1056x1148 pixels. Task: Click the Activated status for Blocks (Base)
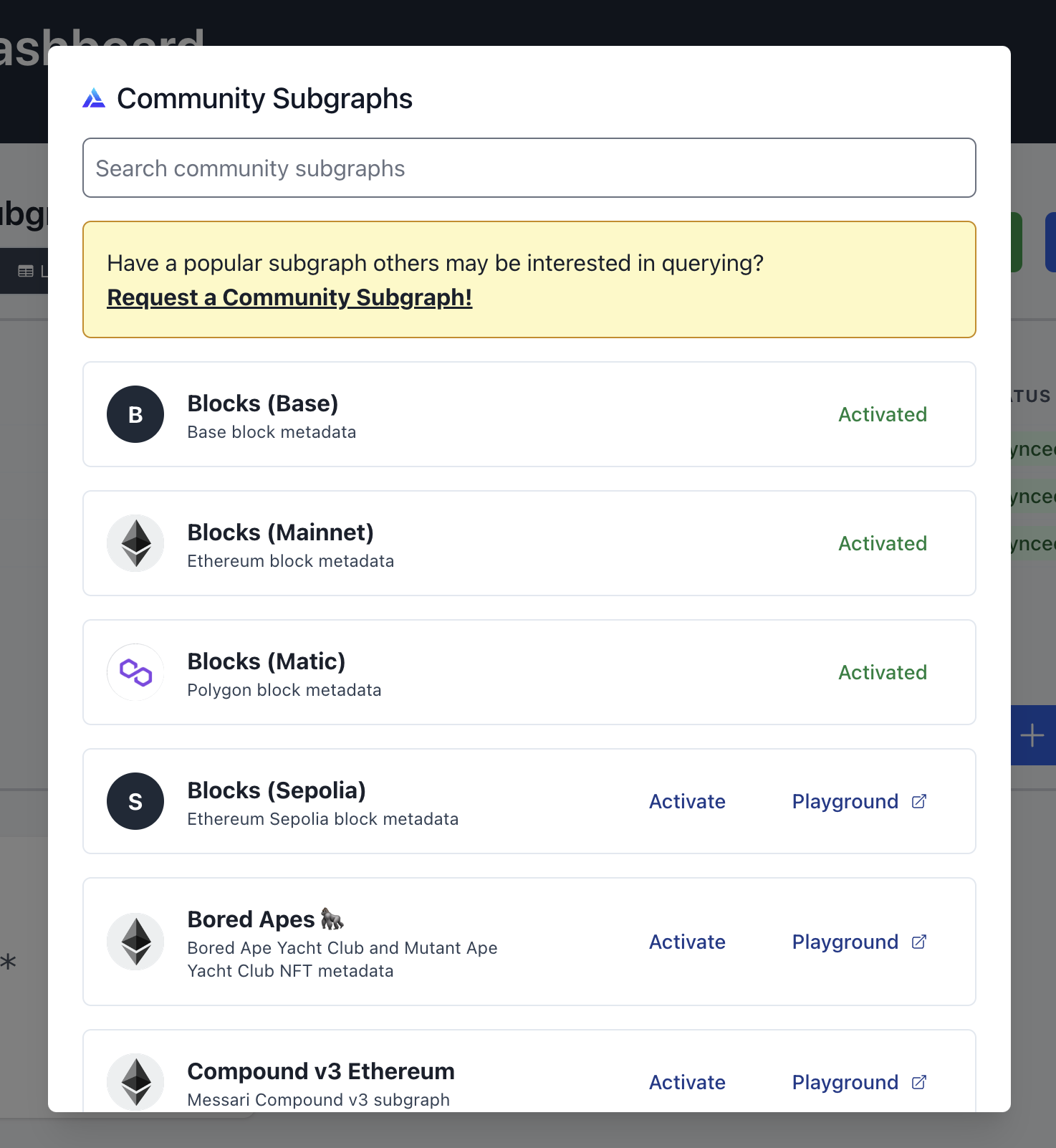tap(883, 414)
